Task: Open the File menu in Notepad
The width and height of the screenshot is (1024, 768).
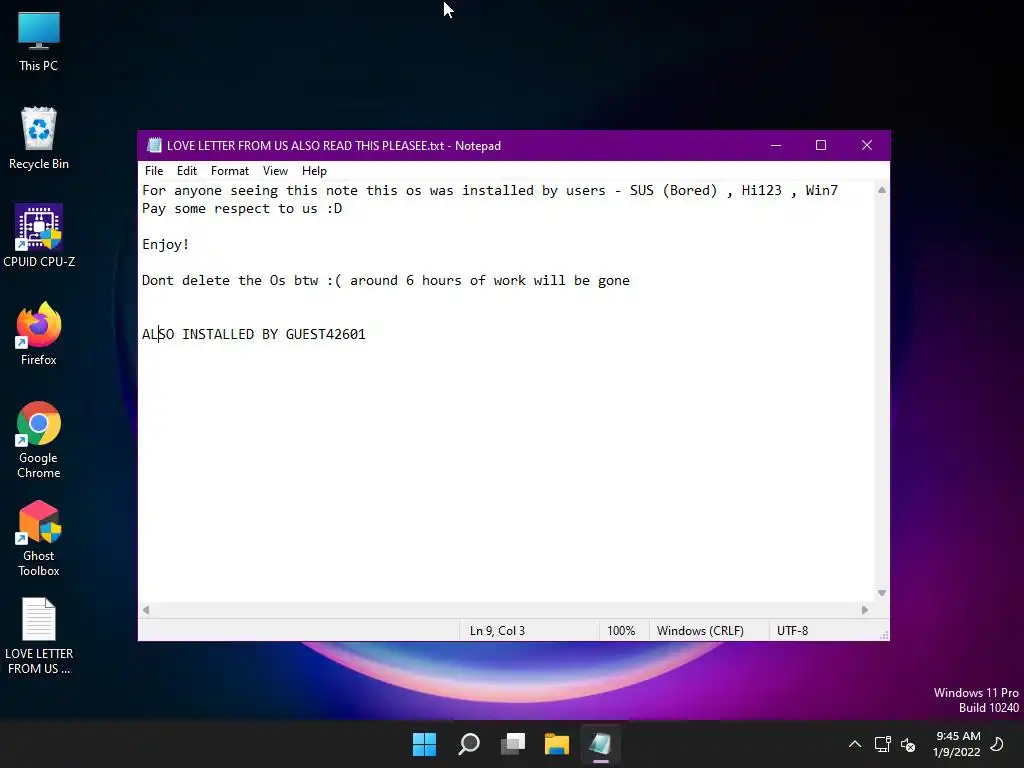Action: click(154, 171)
